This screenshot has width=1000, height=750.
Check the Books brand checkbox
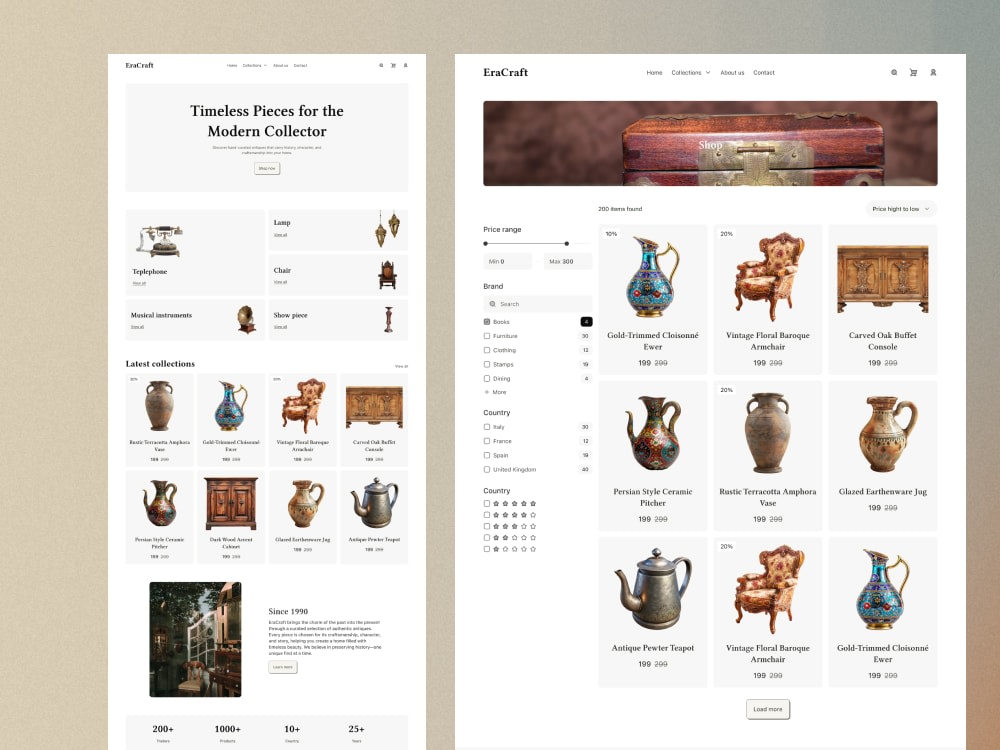(x=487, y=322)
